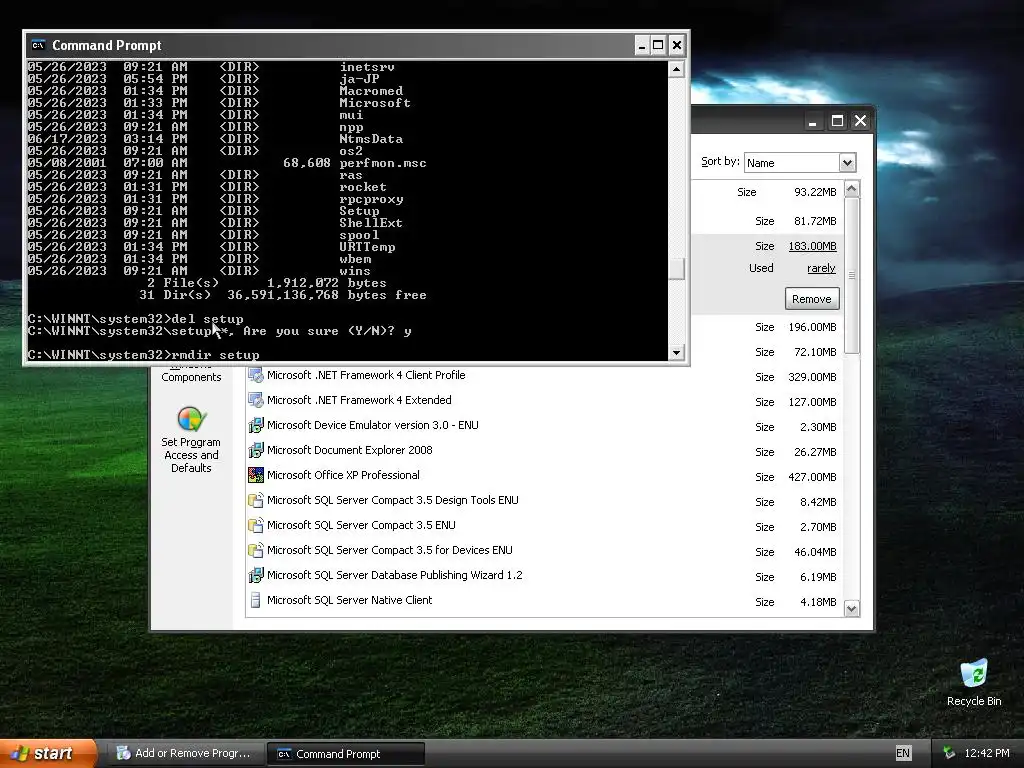The width and height of the screenshot is (1024, 768).
Task: Click the program list scrollbar thumb
Action: 852,276
